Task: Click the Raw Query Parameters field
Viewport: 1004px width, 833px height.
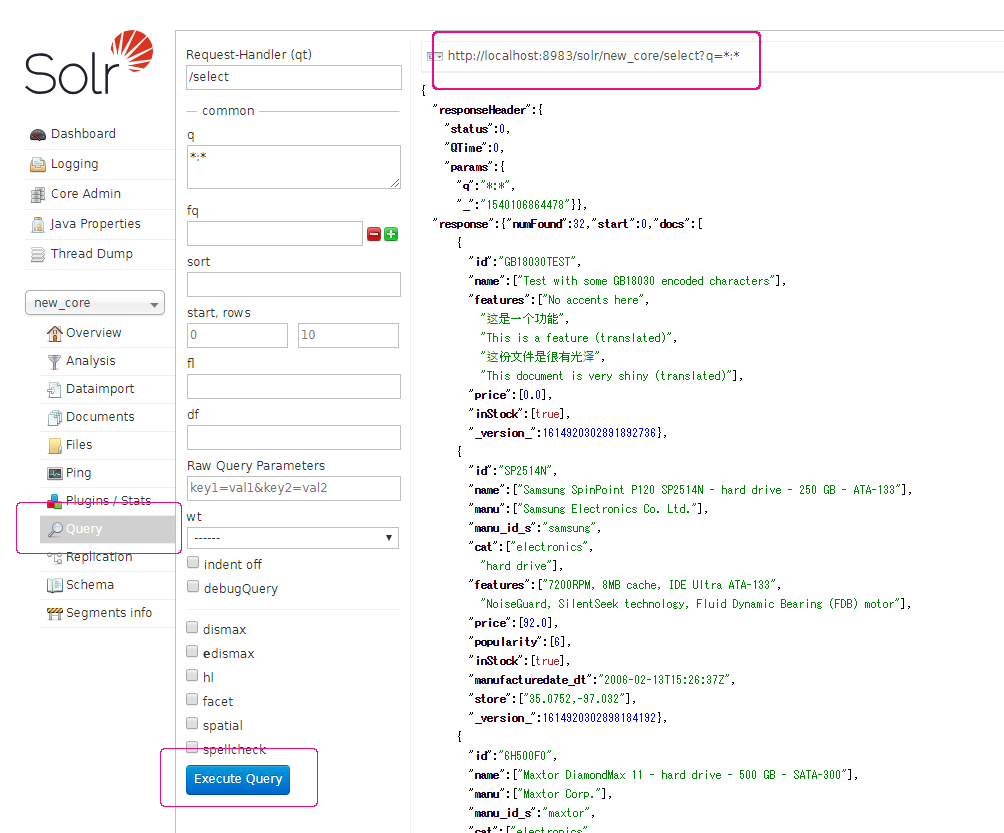Action: pos(294,489)
